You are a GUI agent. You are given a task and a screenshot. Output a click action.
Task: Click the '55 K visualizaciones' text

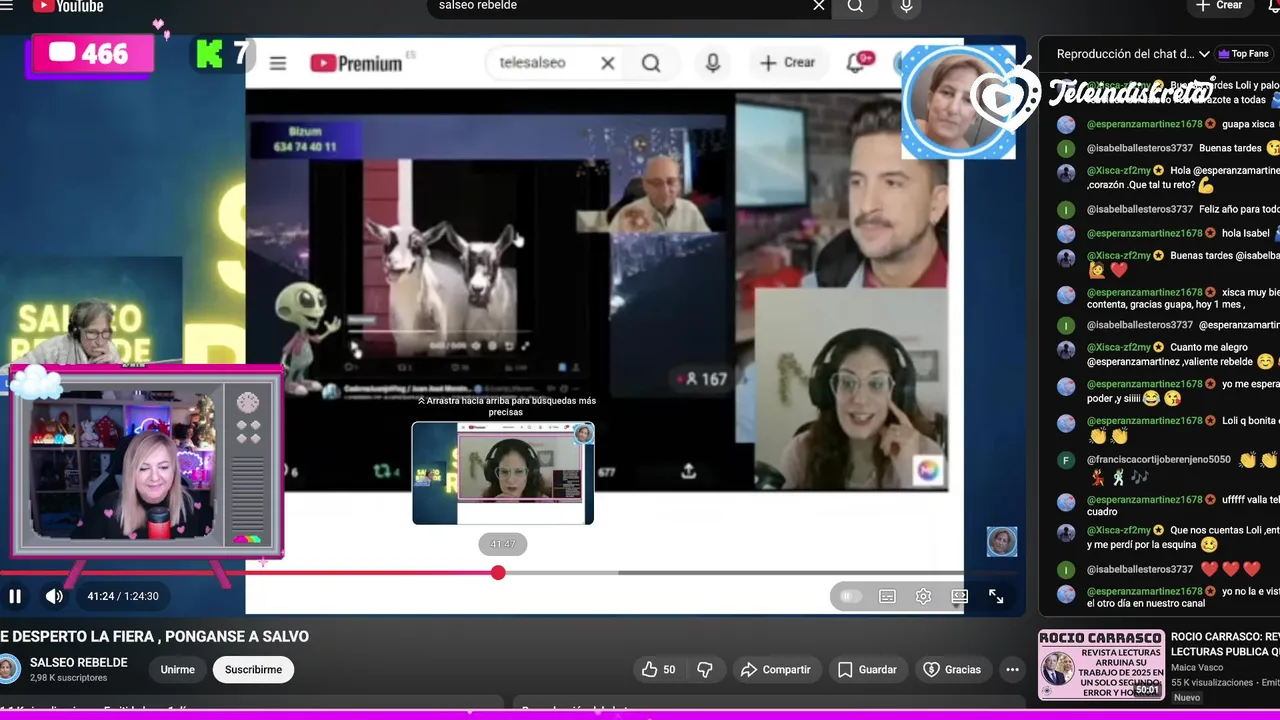pos(1212,682)
